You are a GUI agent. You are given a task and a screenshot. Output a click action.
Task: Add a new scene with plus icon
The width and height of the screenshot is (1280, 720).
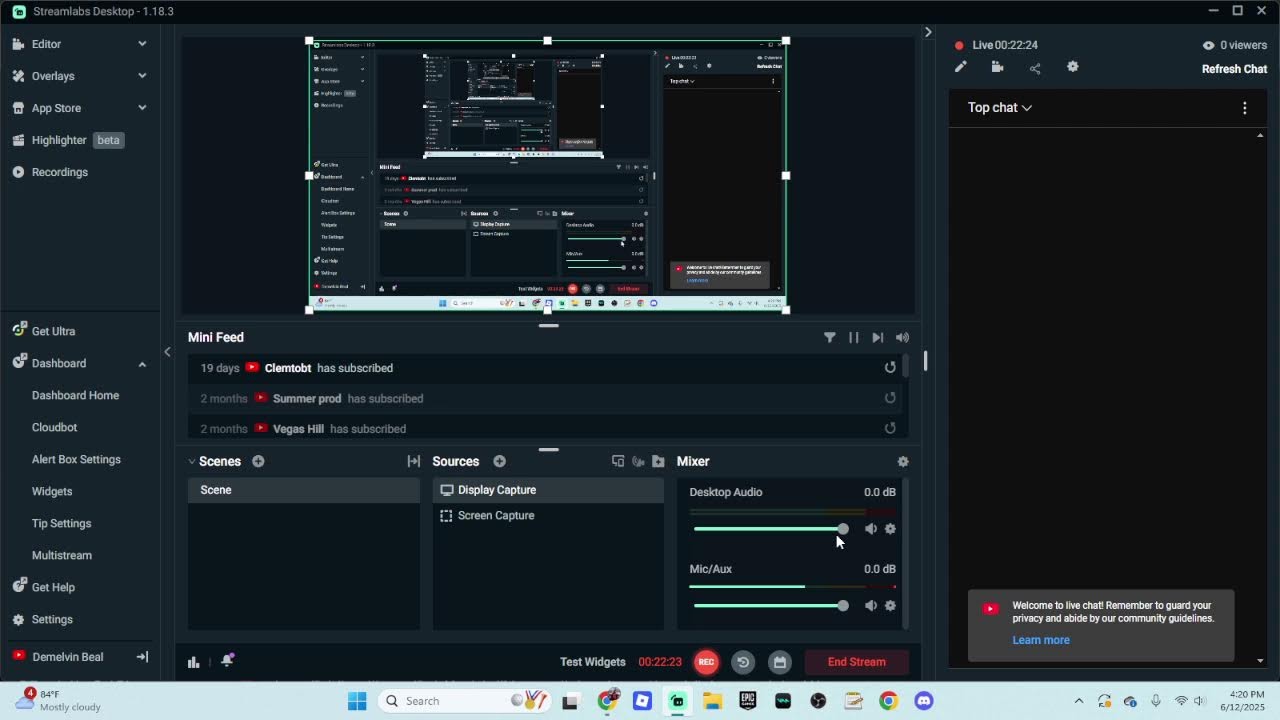[258, 461]
